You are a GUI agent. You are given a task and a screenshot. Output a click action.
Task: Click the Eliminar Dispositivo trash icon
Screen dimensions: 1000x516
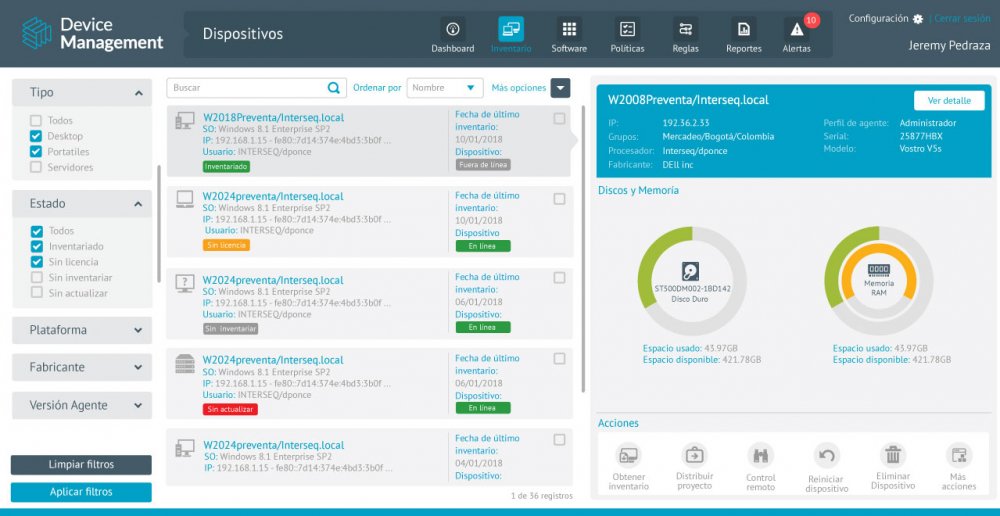click(893, 455)
